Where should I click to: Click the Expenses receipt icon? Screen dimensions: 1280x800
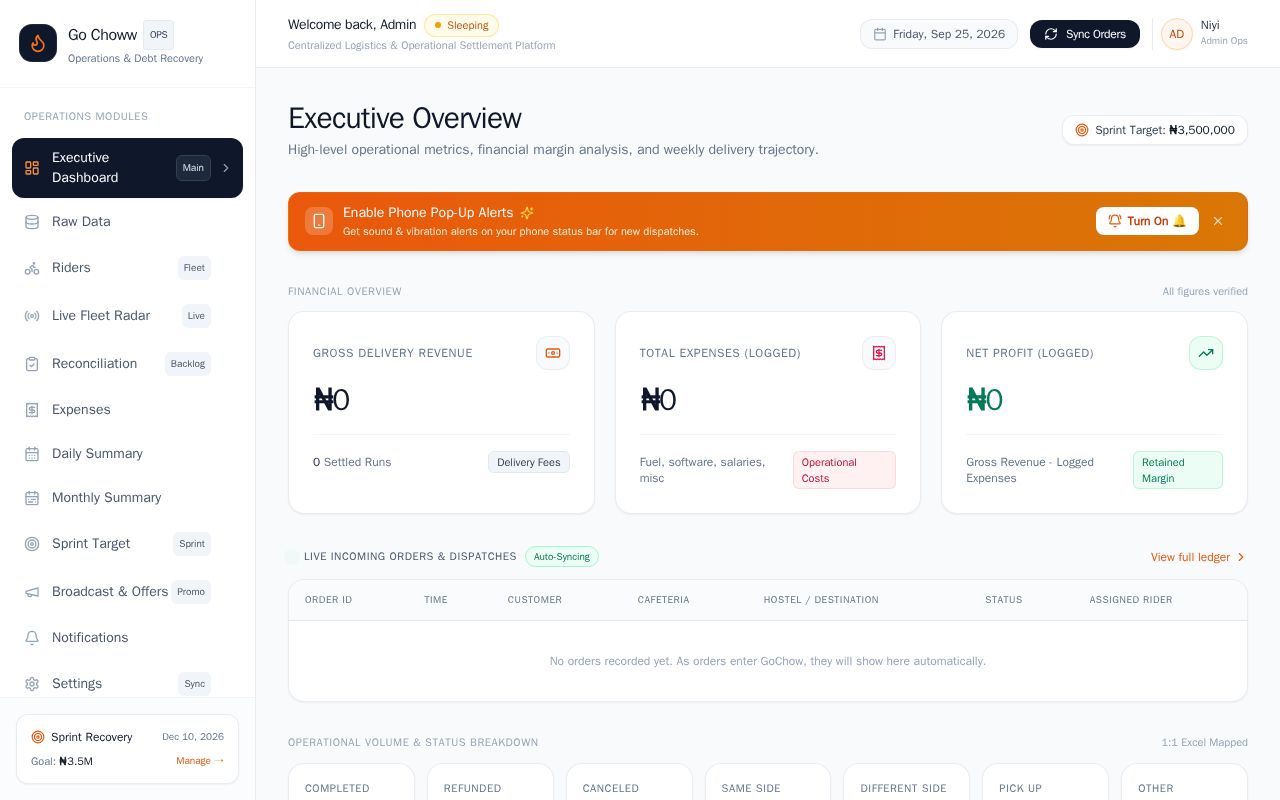click(x=32, y=410)
